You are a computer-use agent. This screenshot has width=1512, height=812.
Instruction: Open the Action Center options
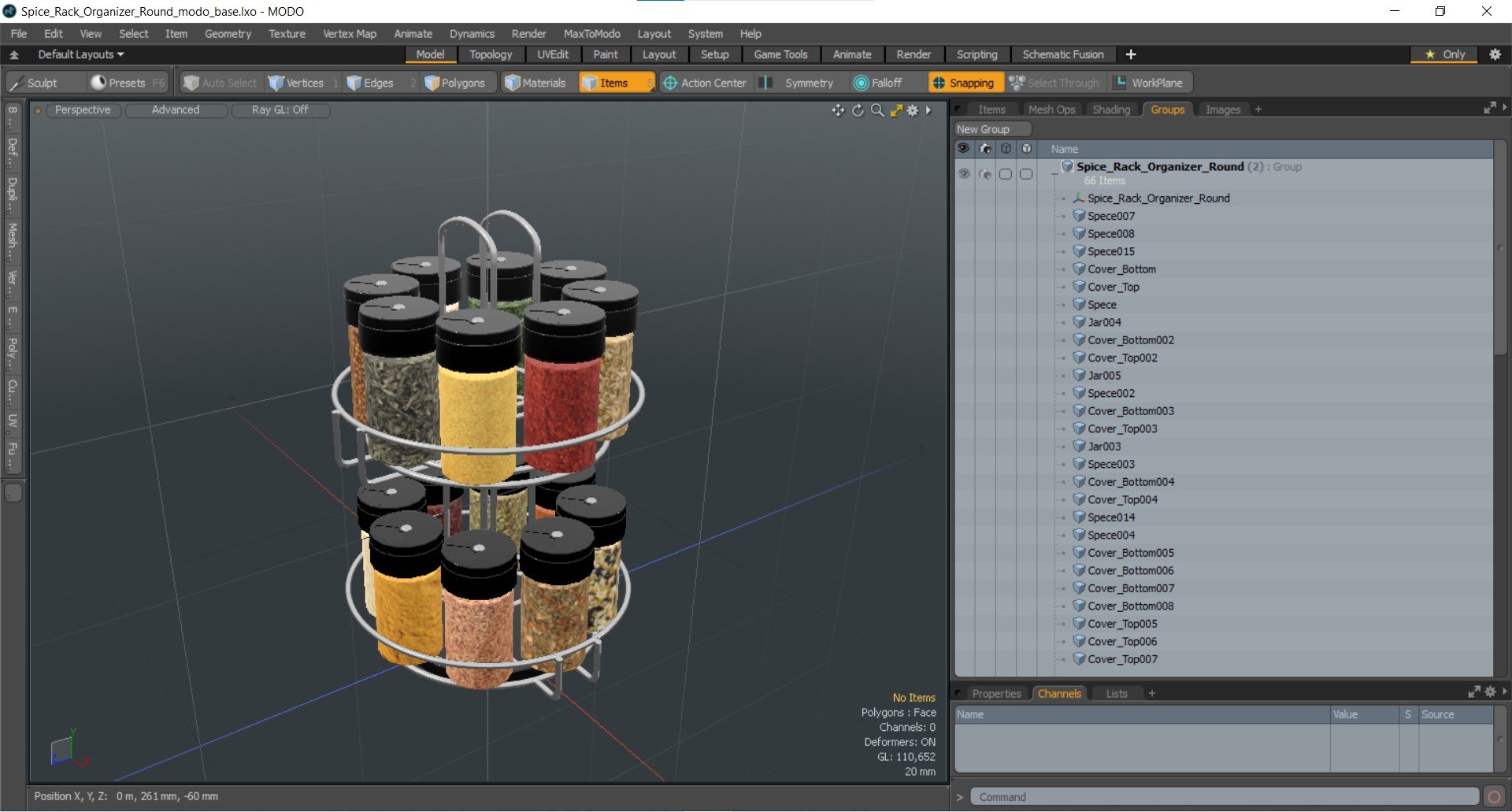705,83
